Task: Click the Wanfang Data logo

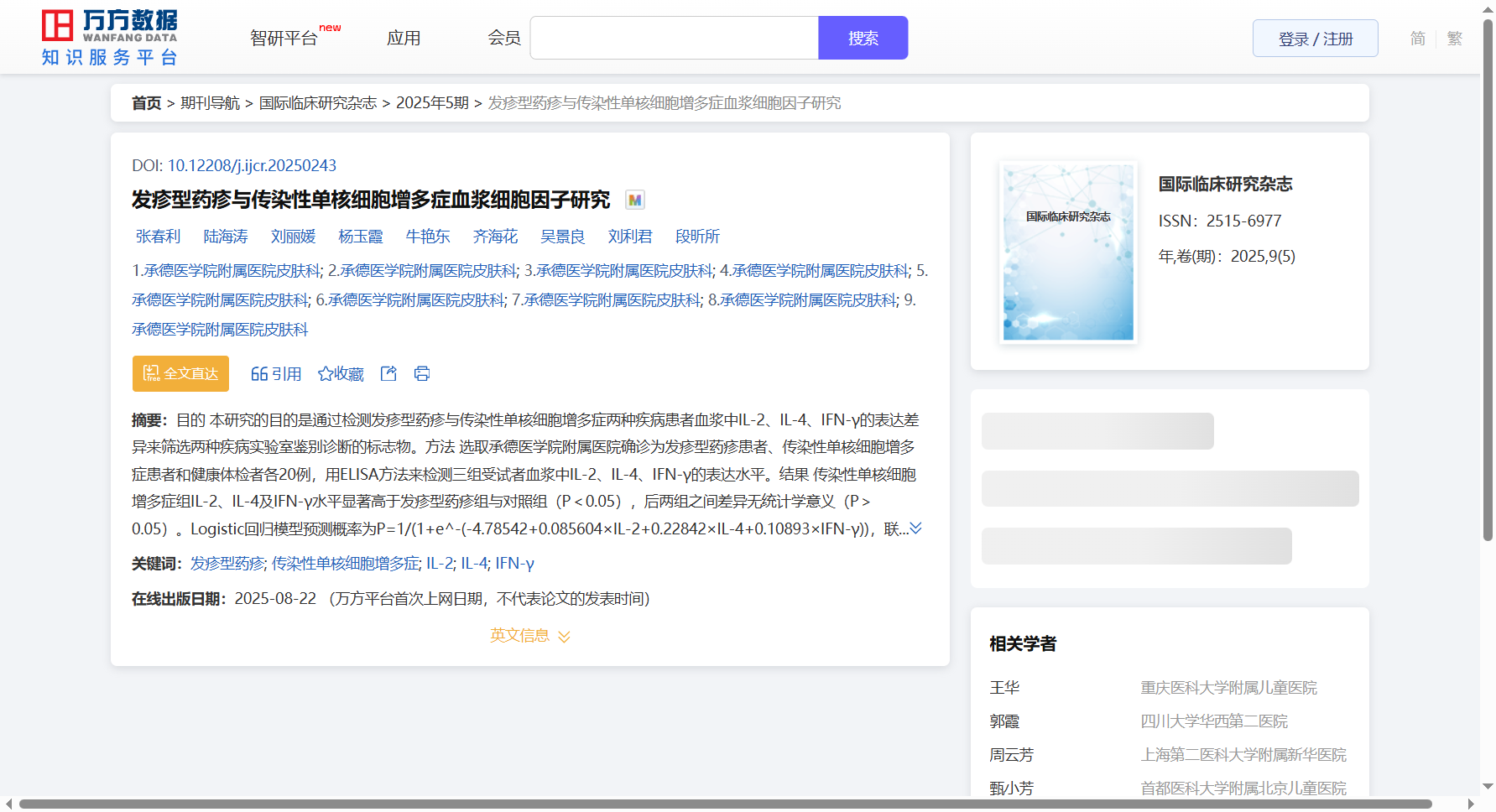Action: point(109,38)
